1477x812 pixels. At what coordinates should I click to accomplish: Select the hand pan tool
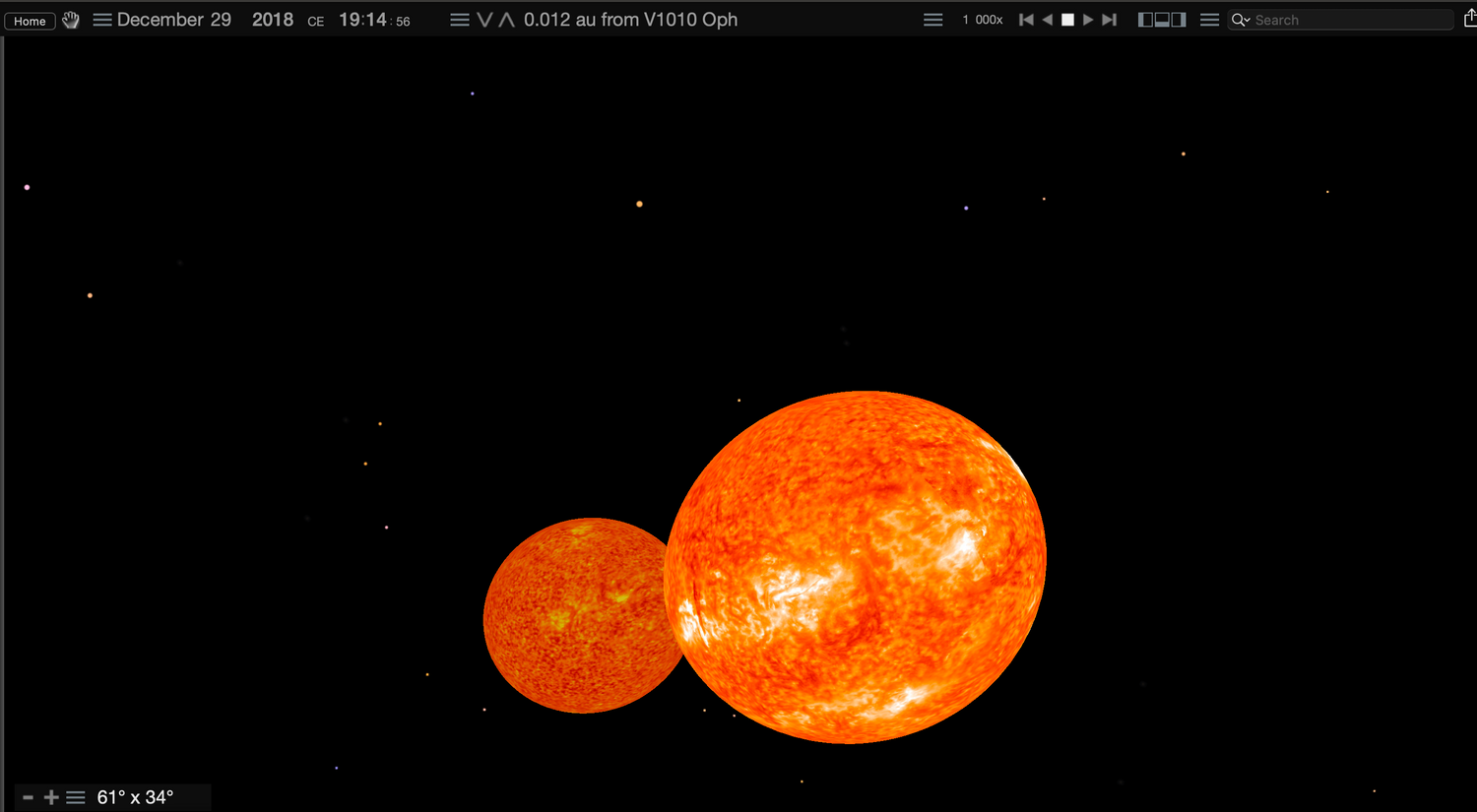pyautogui.click(x=70, y=20)
